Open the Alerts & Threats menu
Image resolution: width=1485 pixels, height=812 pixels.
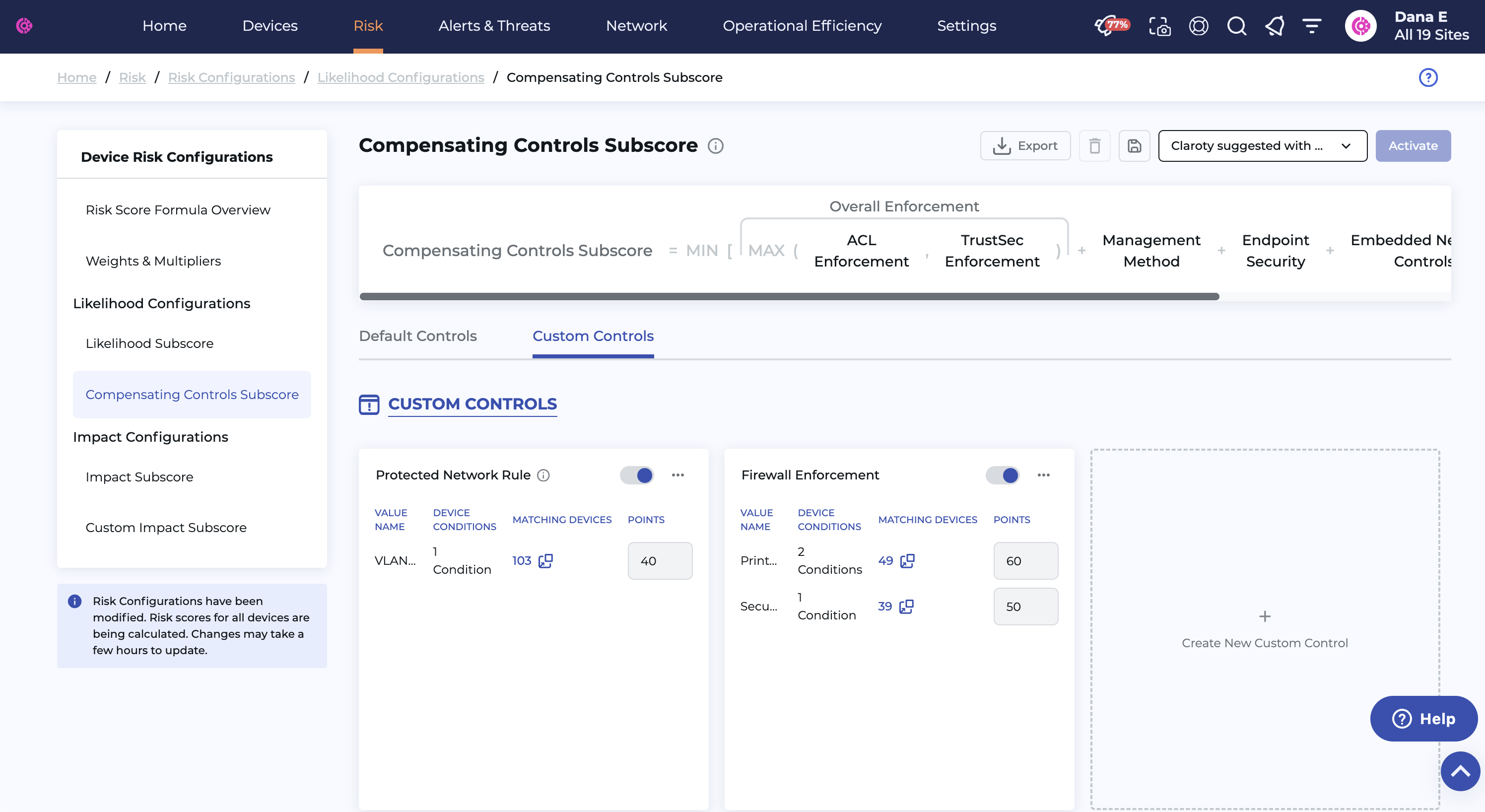pyautogui.click(x=494, y=26)
